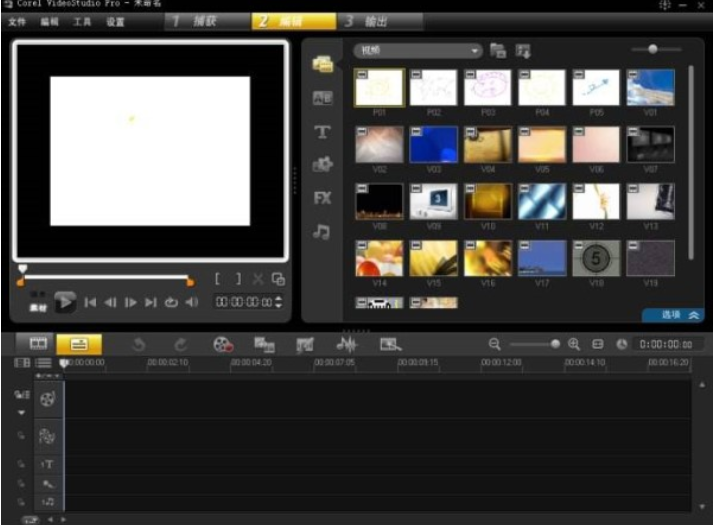Adjust the thumbnail size slider
The width and height of the screenshot is (716, 525).
pyautogui.click(x=653, y=48)
